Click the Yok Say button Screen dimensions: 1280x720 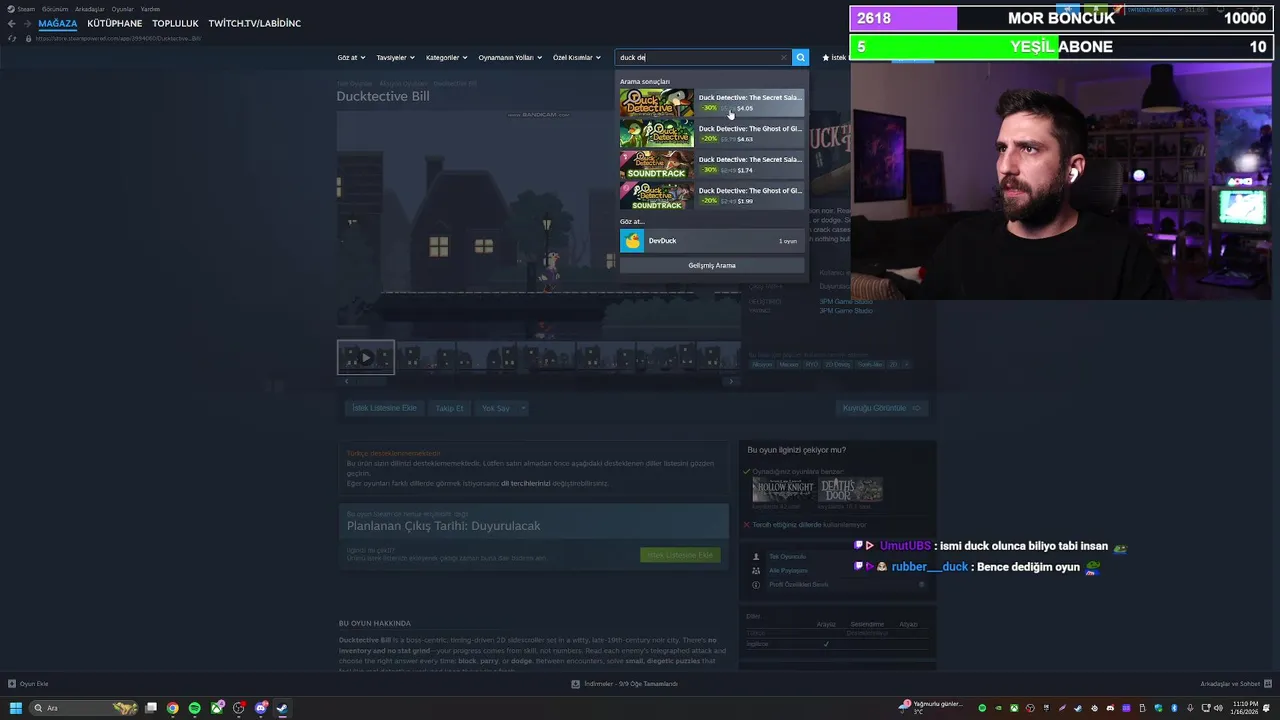pos(495,408)
